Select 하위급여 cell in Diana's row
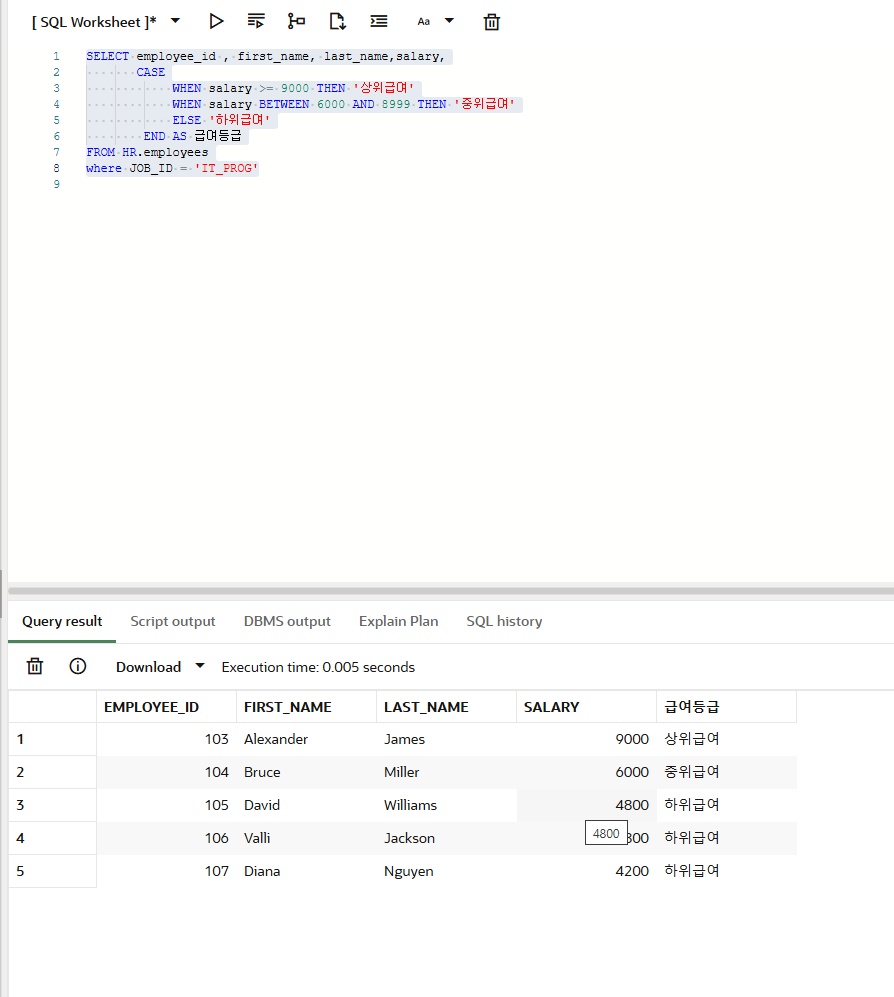 point(726,871)
